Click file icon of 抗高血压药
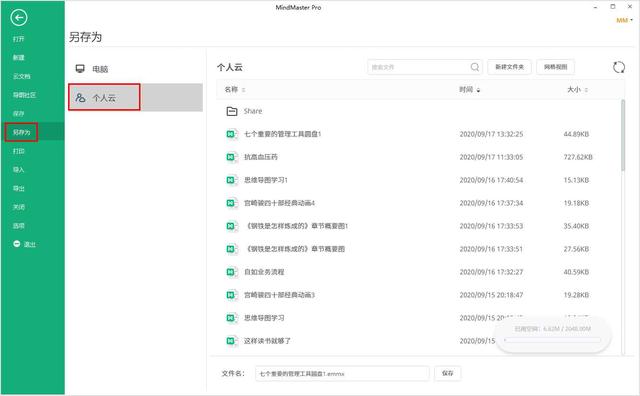This screenshot has height=396, width=640. click(232, 157)
